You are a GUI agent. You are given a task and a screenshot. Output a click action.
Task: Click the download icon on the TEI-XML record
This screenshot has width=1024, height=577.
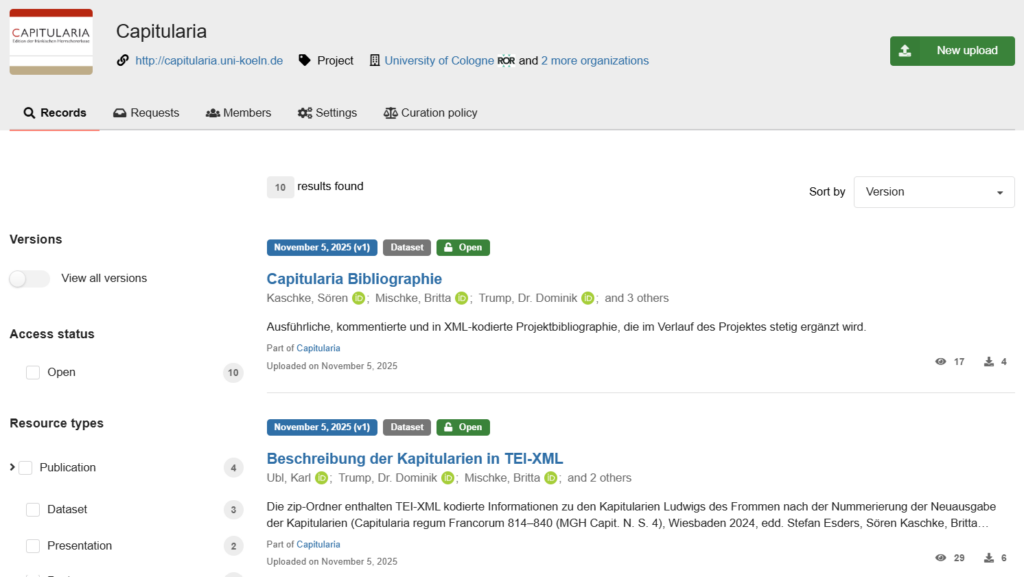pyautogui.click(x=990, y=557)
